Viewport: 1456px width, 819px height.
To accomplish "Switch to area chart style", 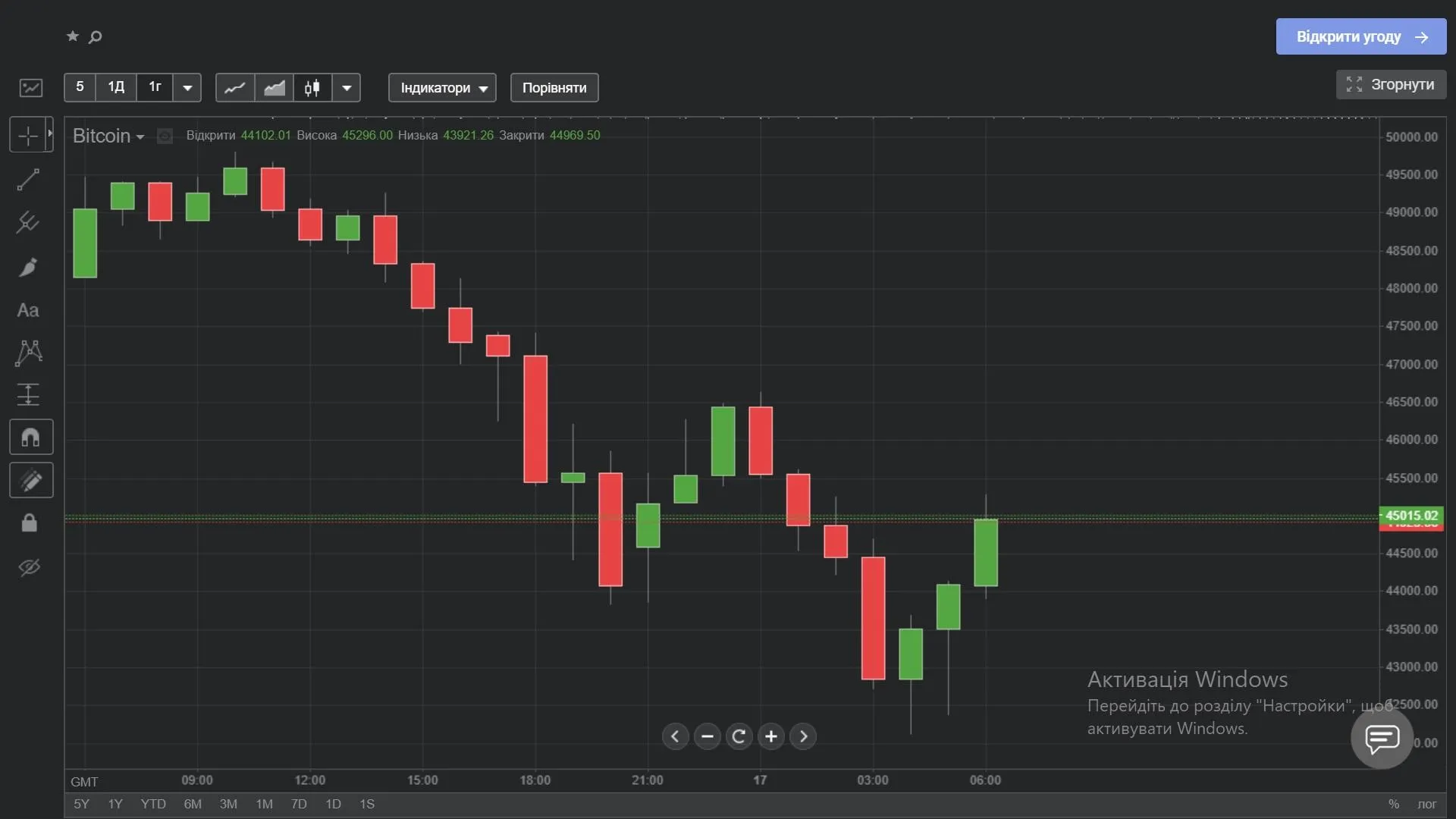I will (274, 87).
